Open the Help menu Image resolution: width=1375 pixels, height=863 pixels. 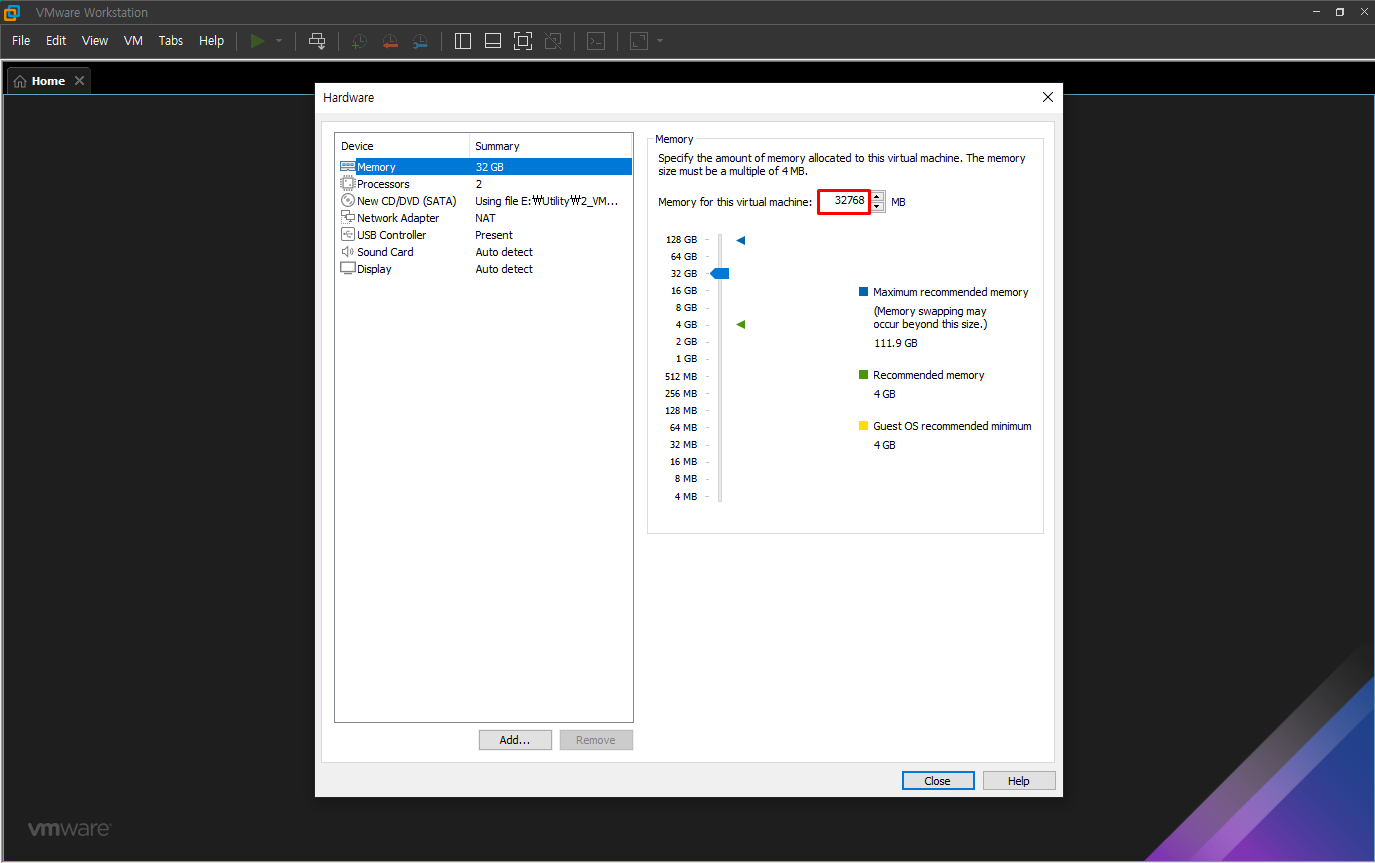pos(212,41)
